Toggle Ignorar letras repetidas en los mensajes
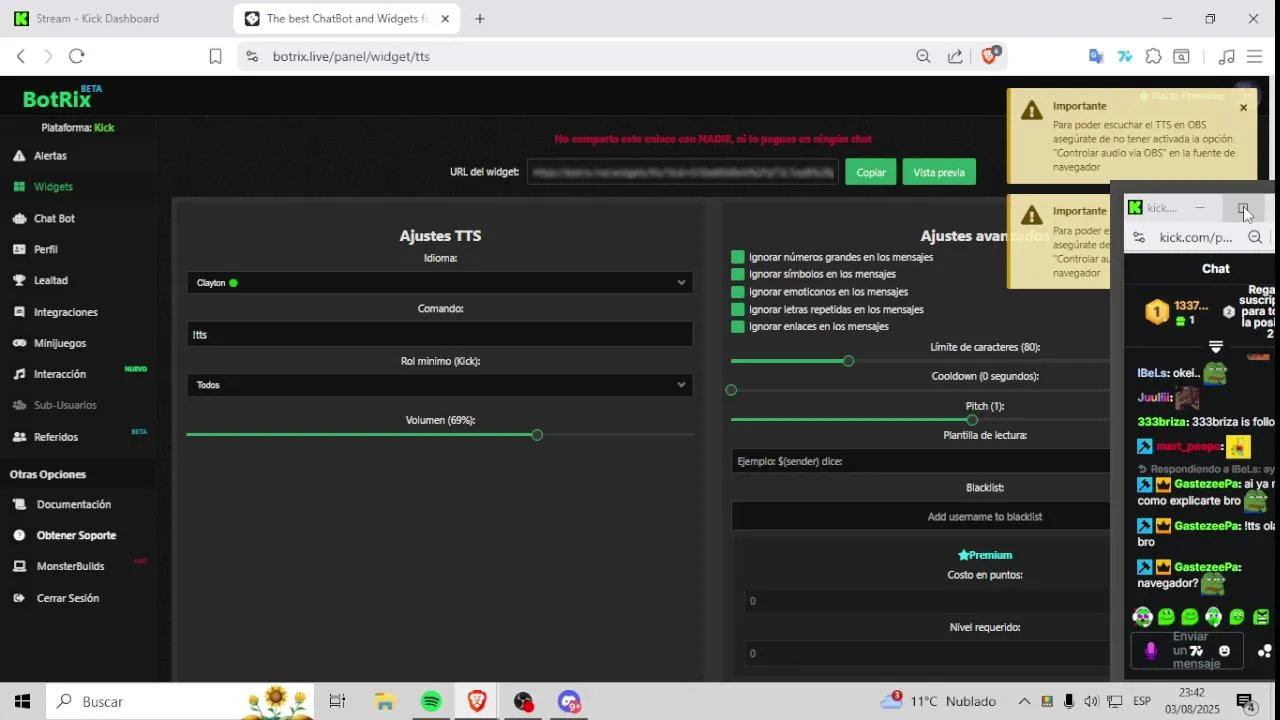The width and height of the screenshot is (1280, 720). (x=738, y=309)
